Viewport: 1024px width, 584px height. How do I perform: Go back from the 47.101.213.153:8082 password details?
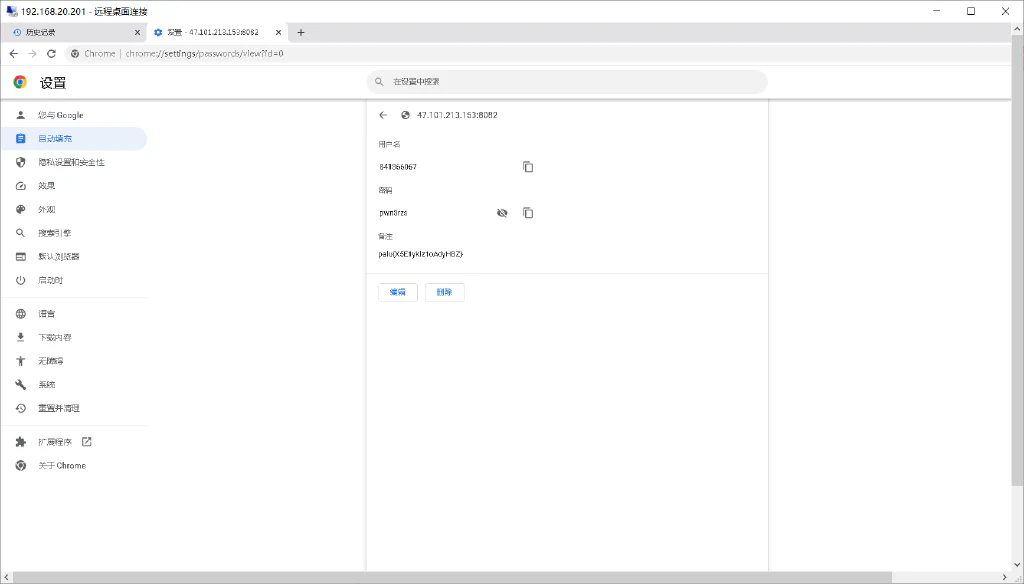pyautogui.click(x=383, y=115)
